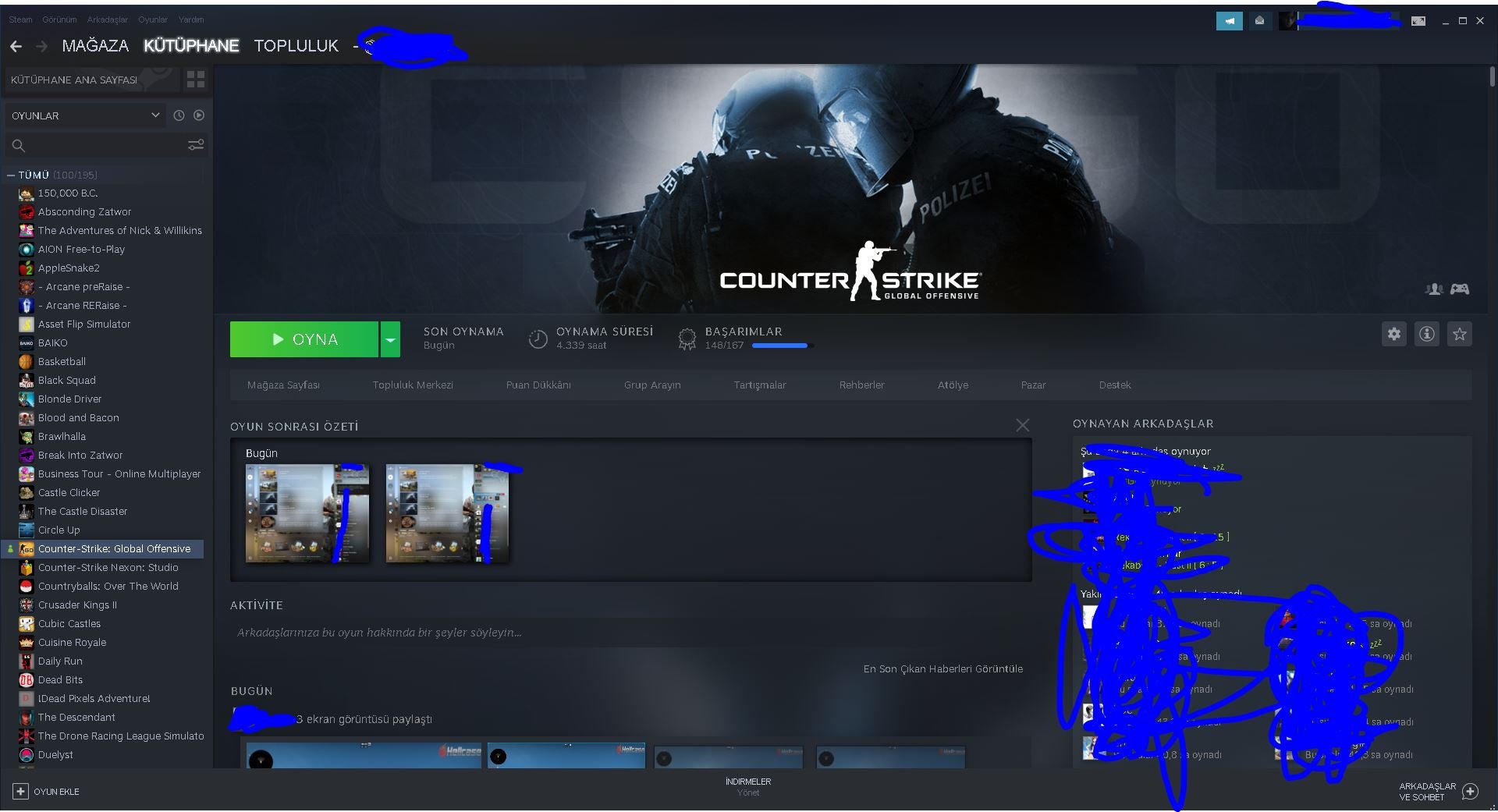Open the inbox envelope icon
The height and width of the screenshot is (812, 1498).
(x=1259, y=21)
